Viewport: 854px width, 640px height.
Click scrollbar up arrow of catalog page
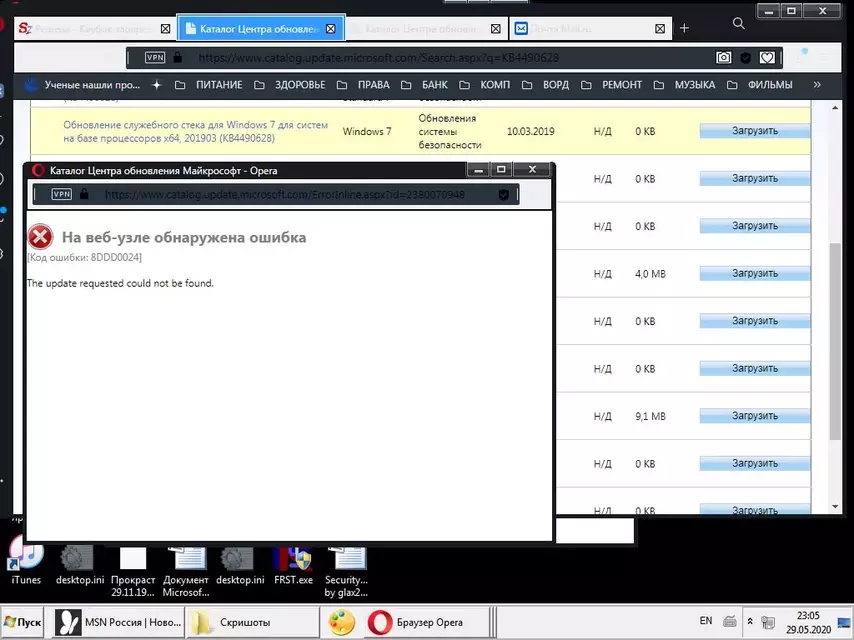[835, 108]
